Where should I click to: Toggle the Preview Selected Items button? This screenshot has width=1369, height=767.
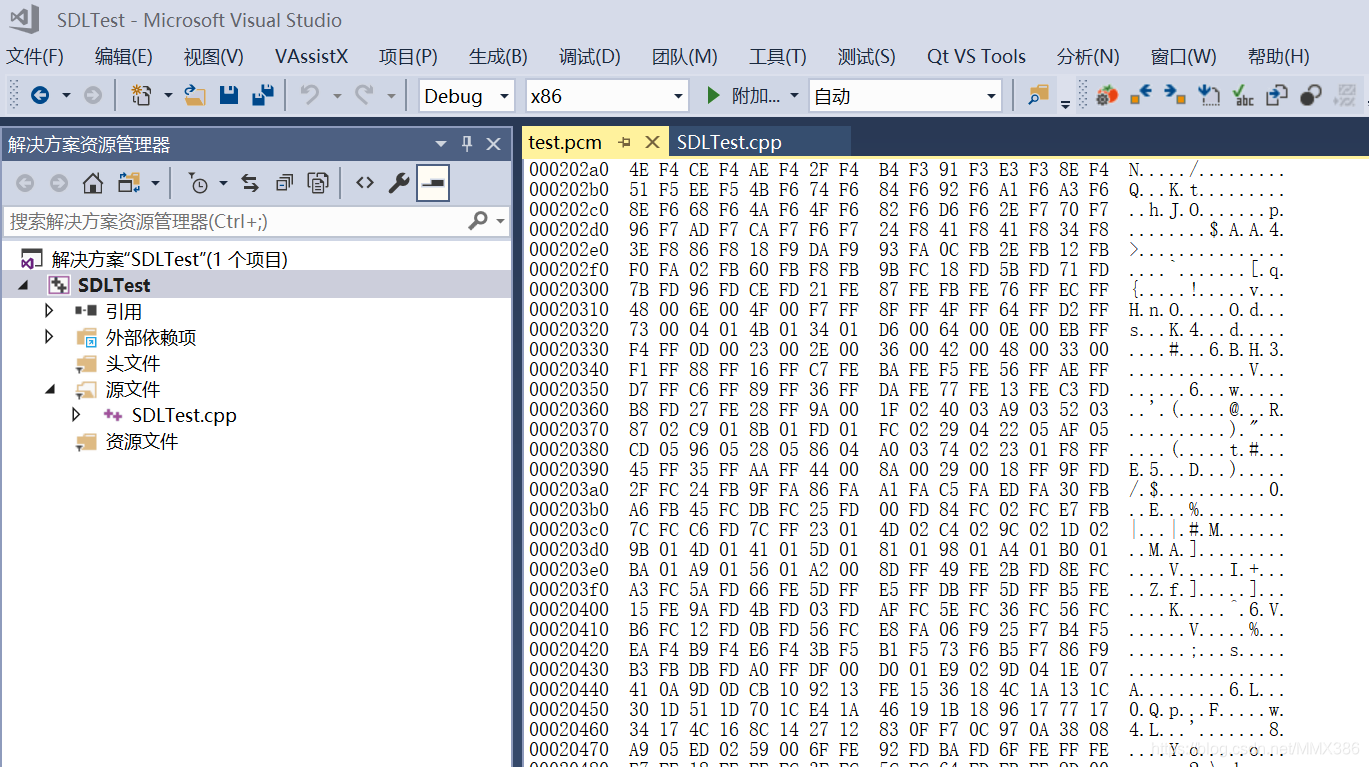[433, 183]
